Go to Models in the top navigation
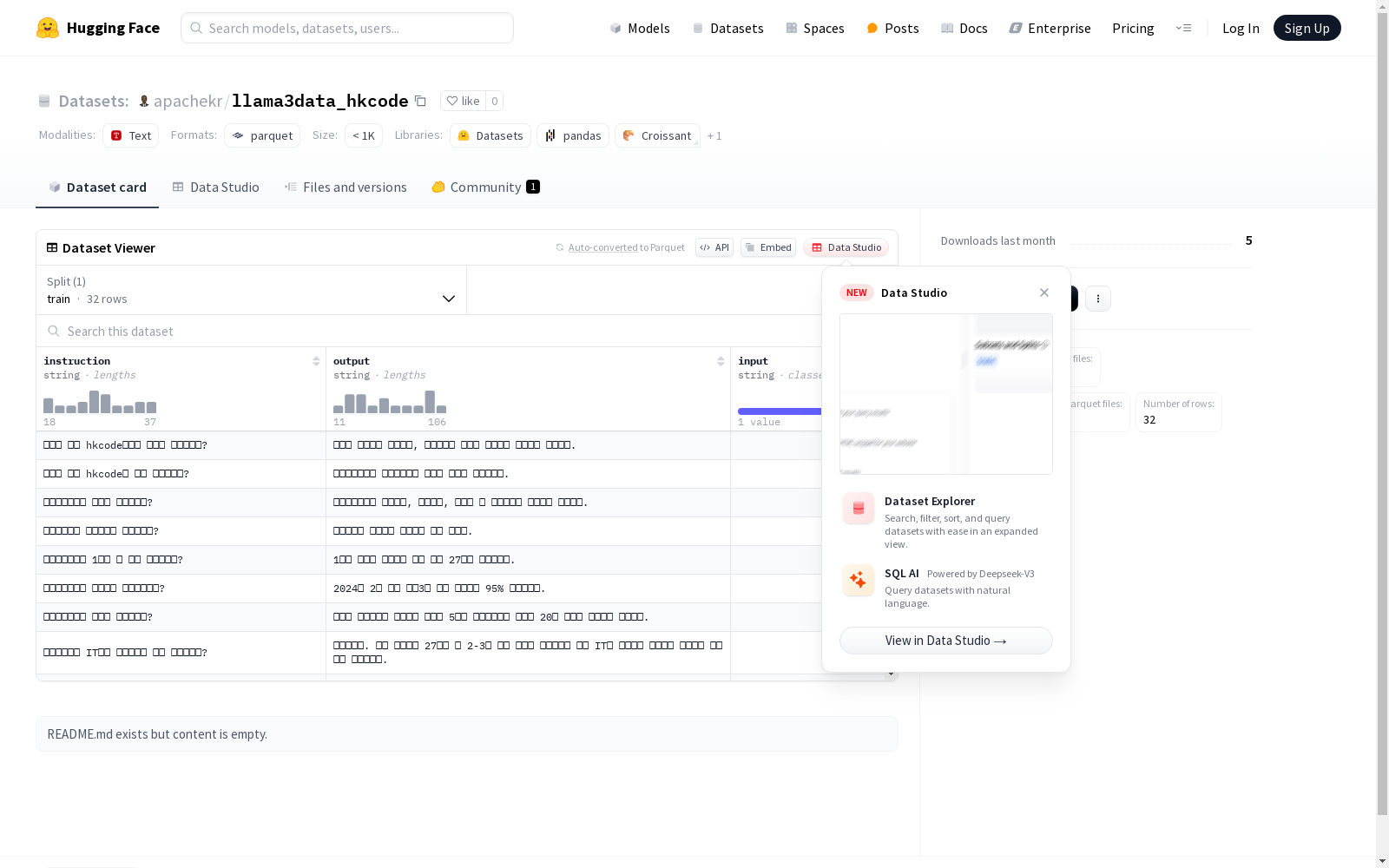The image size is (1389, 868). coord(640,28)
